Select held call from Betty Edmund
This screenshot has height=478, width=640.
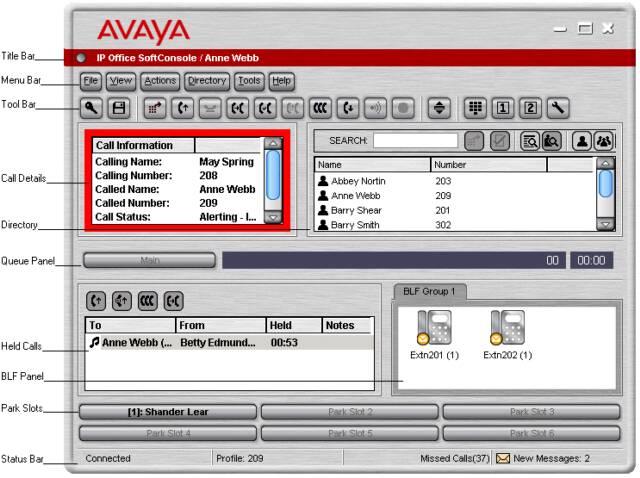(x=229, y=342)
